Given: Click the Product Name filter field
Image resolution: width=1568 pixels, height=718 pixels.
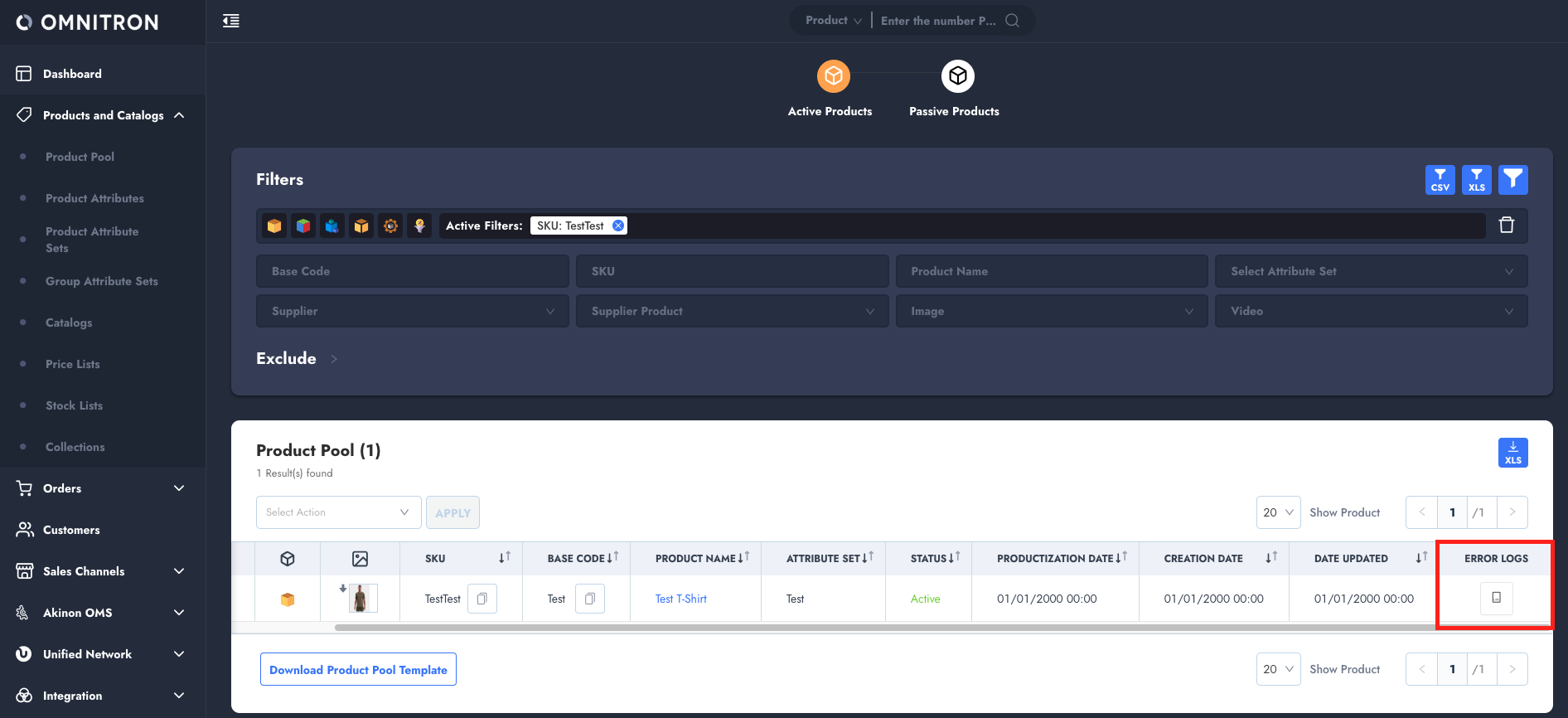Looking at the screenshot, I should [1051, 271].
